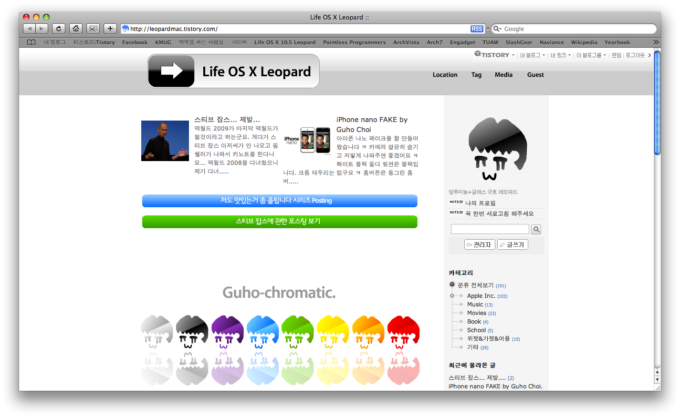Select the black Guho-chromatic face icon
Image resolution: width=680 pixels, height=417 pixels.
click(192, 332)
